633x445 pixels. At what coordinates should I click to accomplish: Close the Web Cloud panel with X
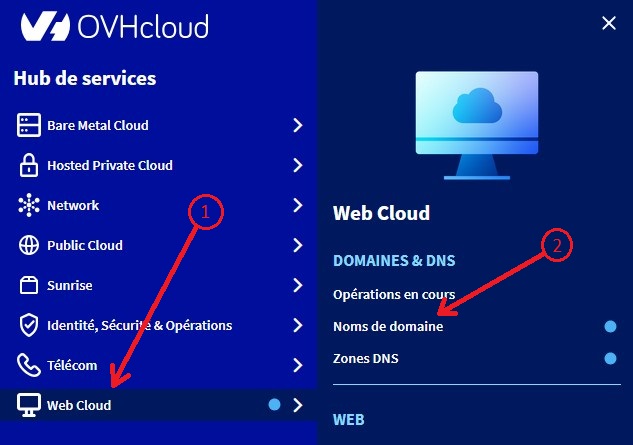pos(609,23)
